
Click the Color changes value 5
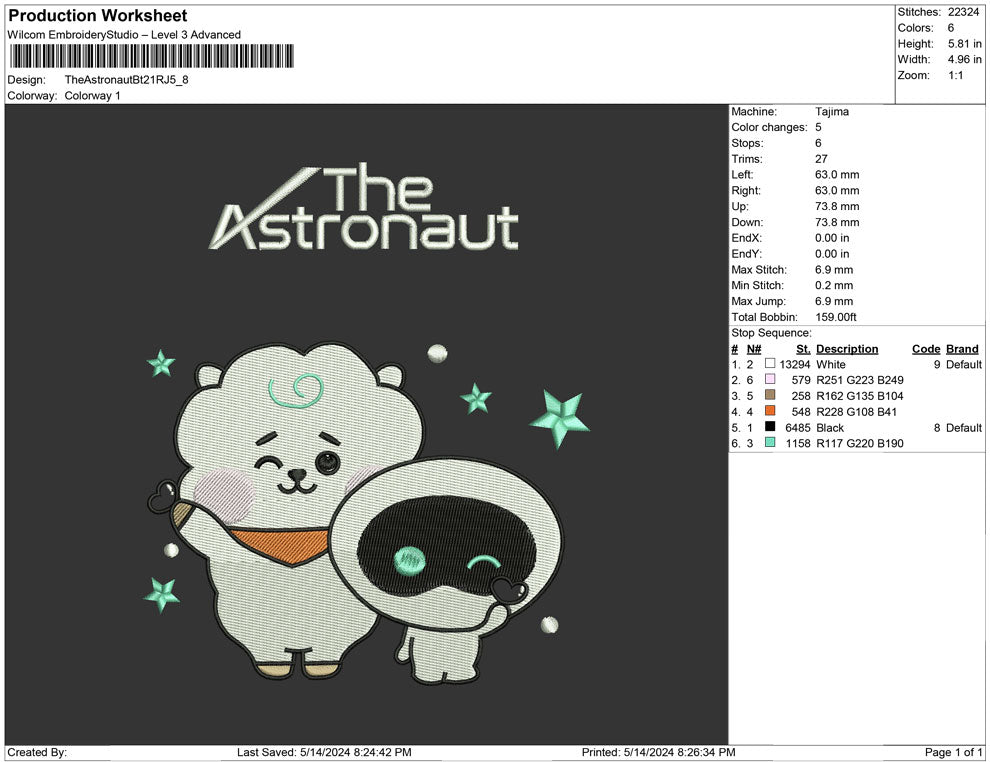(818, 128)
